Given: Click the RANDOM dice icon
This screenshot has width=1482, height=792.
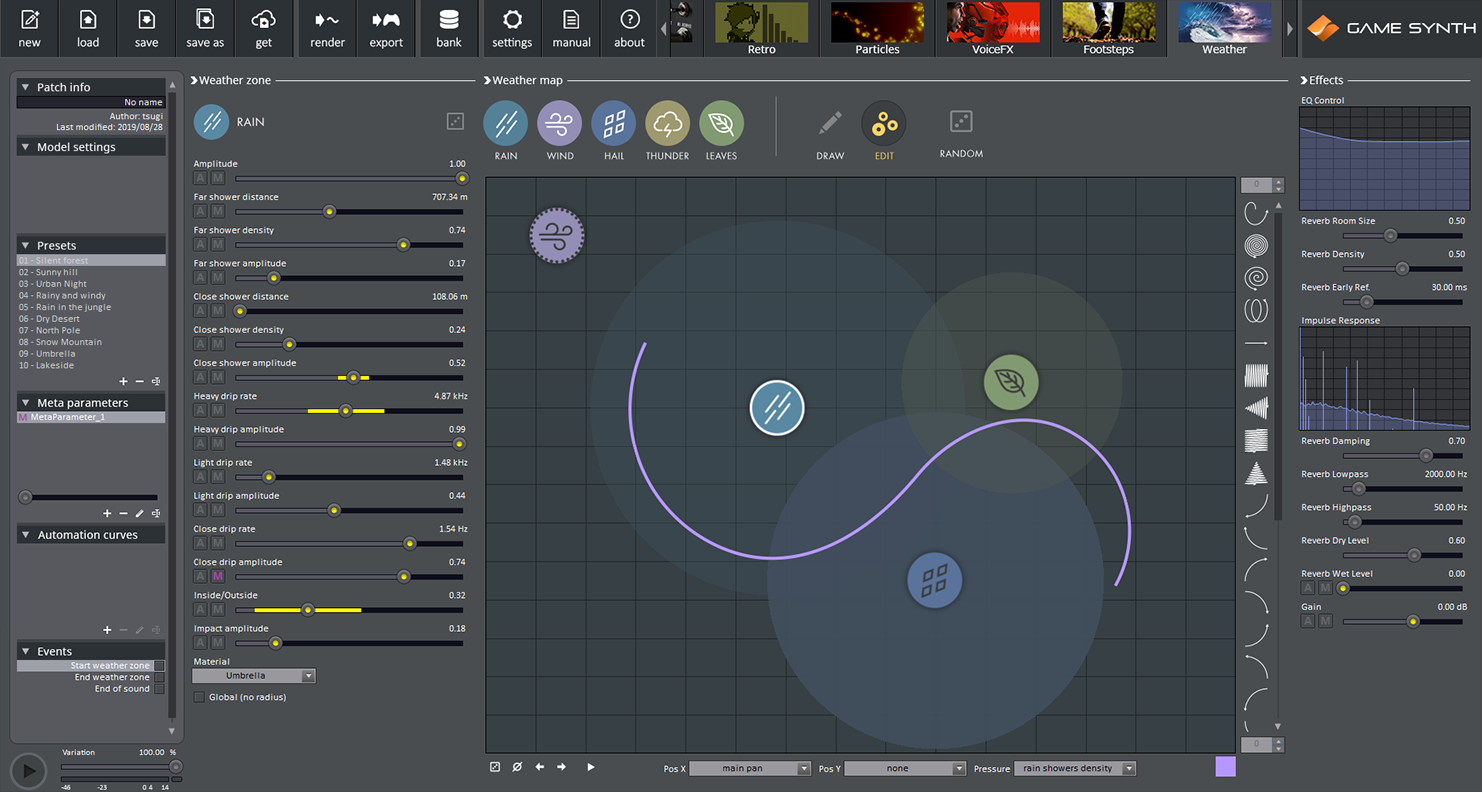Looking at the screenshot, I should [x=961, y=121].
